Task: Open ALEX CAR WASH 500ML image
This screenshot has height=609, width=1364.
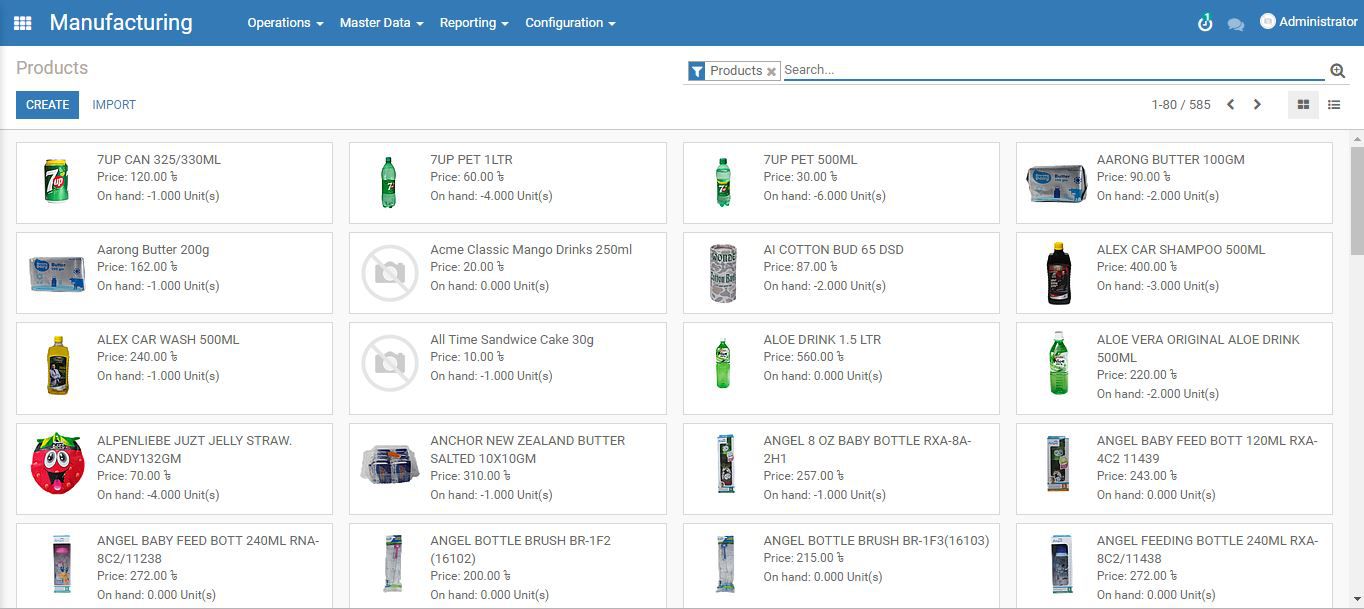Action: 57,365
